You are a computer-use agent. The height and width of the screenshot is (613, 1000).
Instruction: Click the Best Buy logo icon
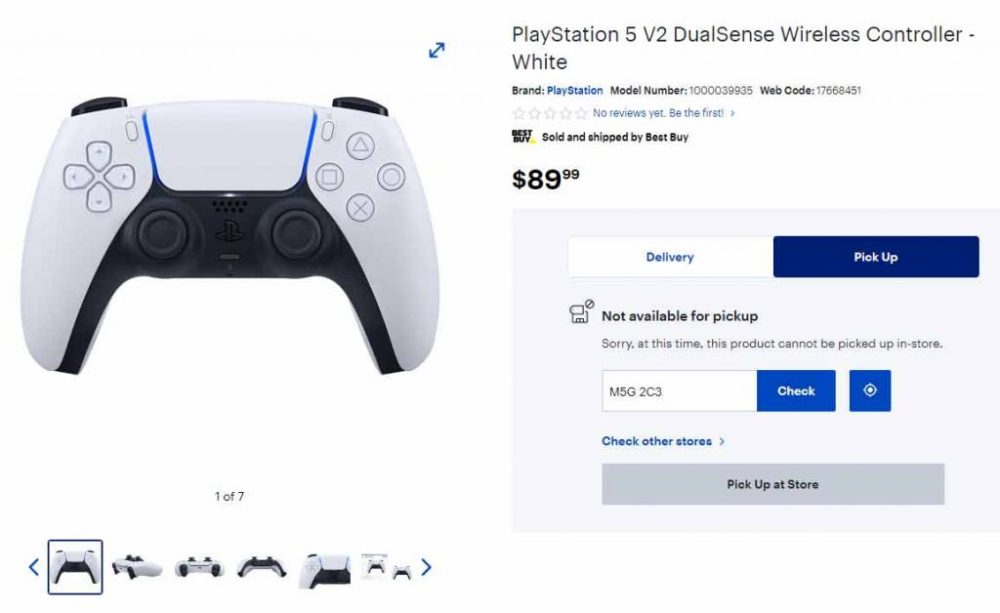point(523,137)
